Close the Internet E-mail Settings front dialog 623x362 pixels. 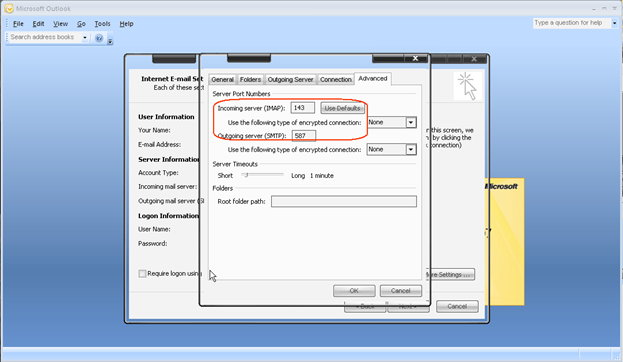(x=415, y=58)
